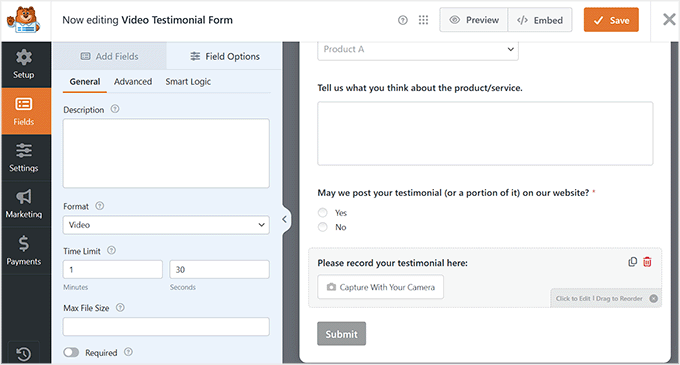Click 'Tell us what you think' label
Viewport: 680px width, 365px height.
420,88
